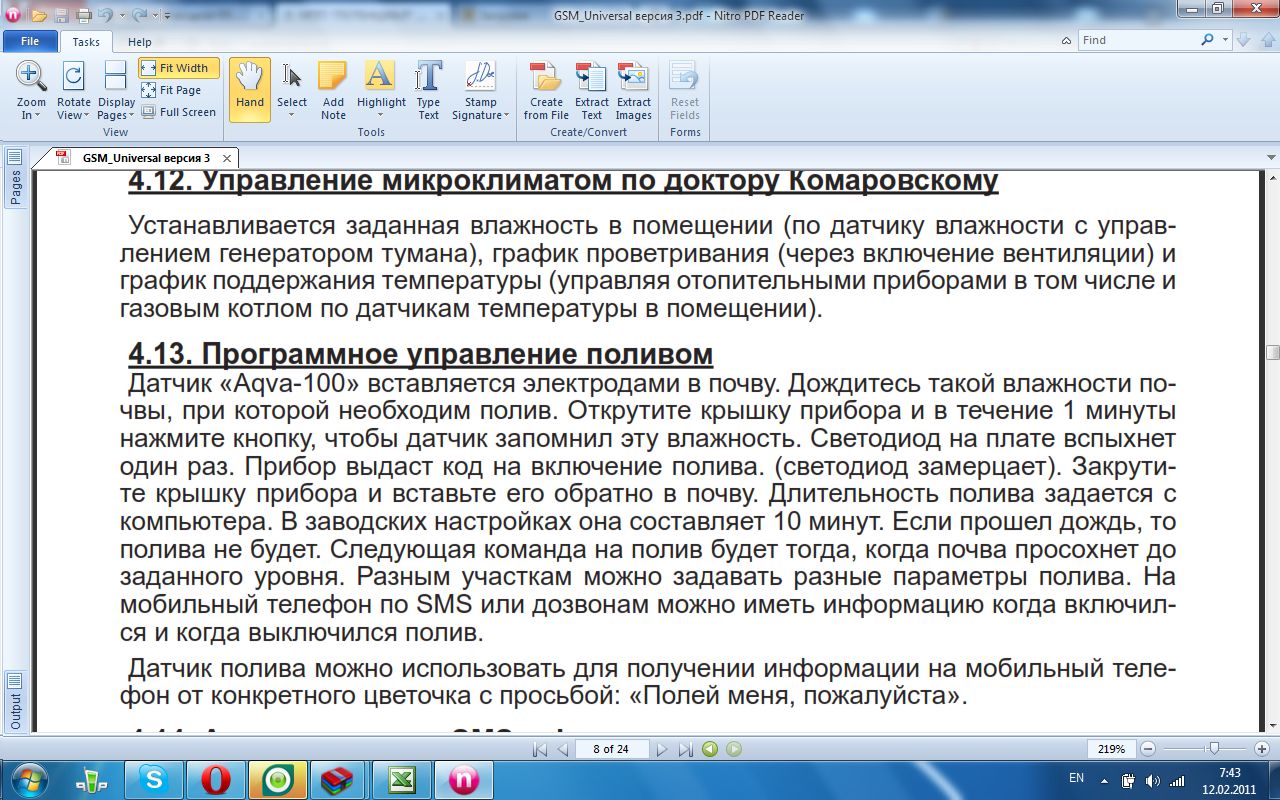Viewport: 1280px width, 800px height.
Task: Click the Print icon in quick access toolbar
Action: 84,15
